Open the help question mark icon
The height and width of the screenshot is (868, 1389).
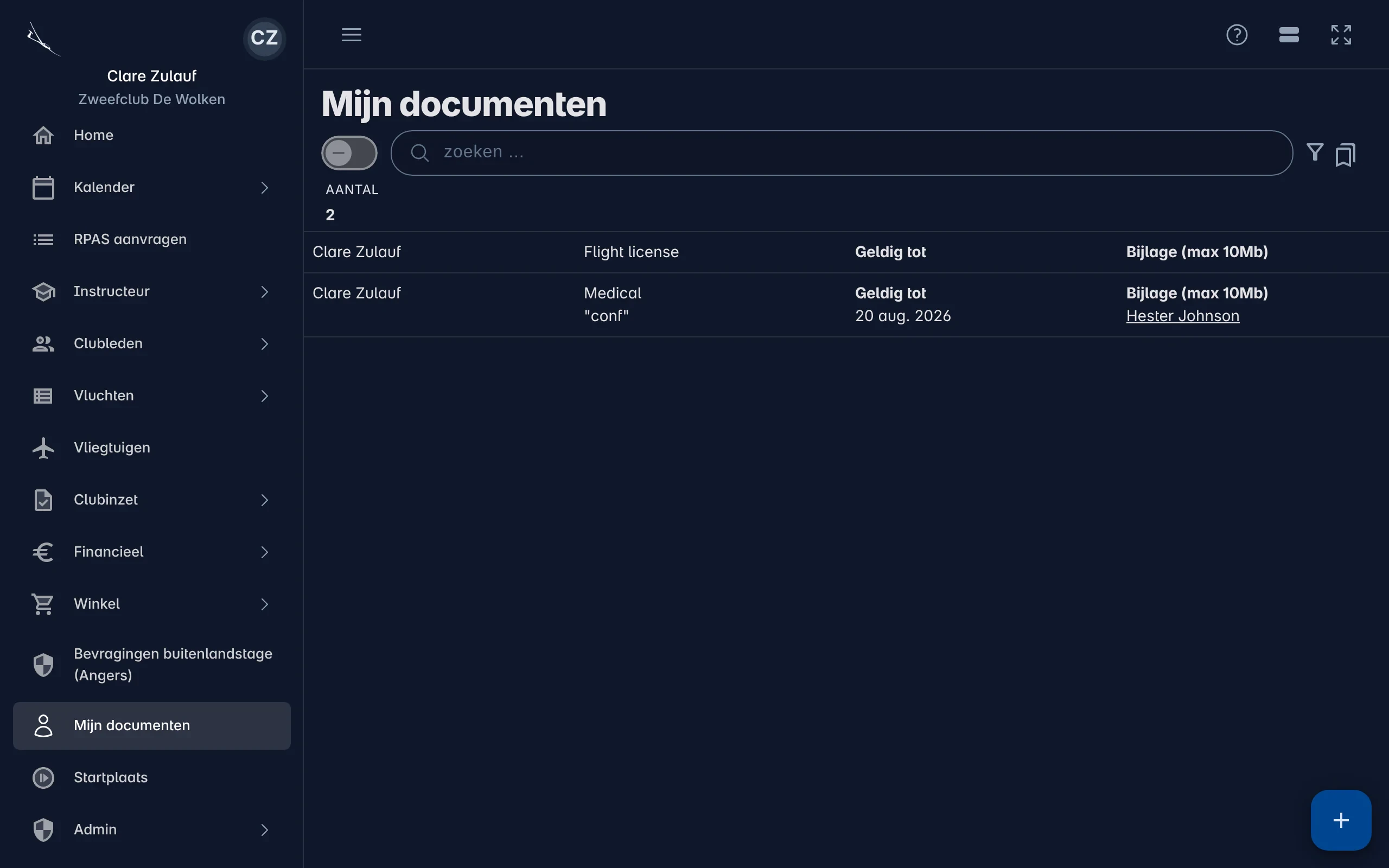1237,34
